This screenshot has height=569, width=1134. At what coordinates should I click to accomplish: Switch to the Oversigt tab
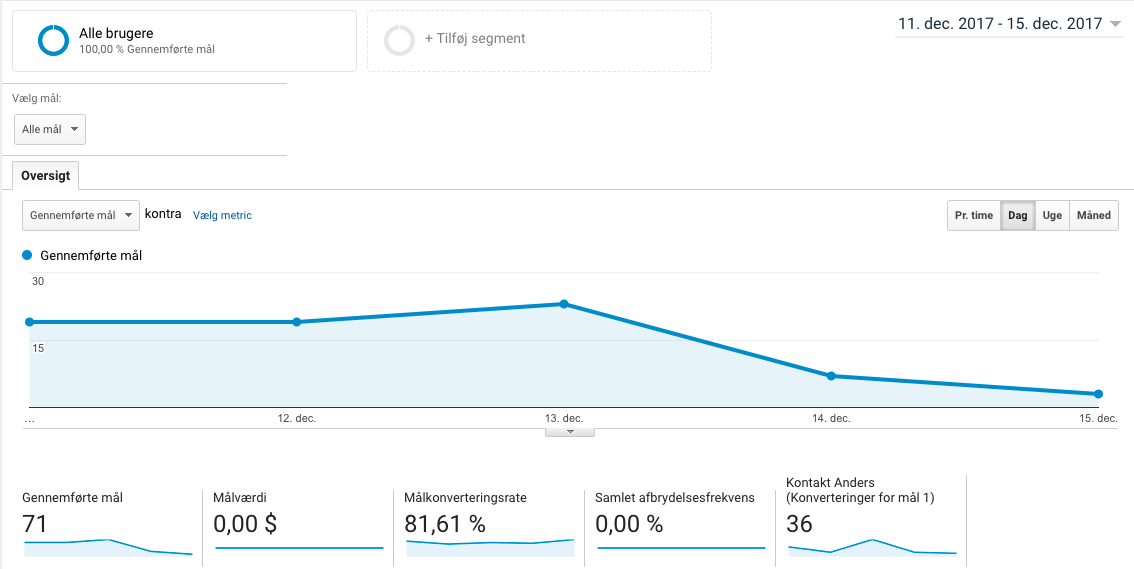point(46,175)
